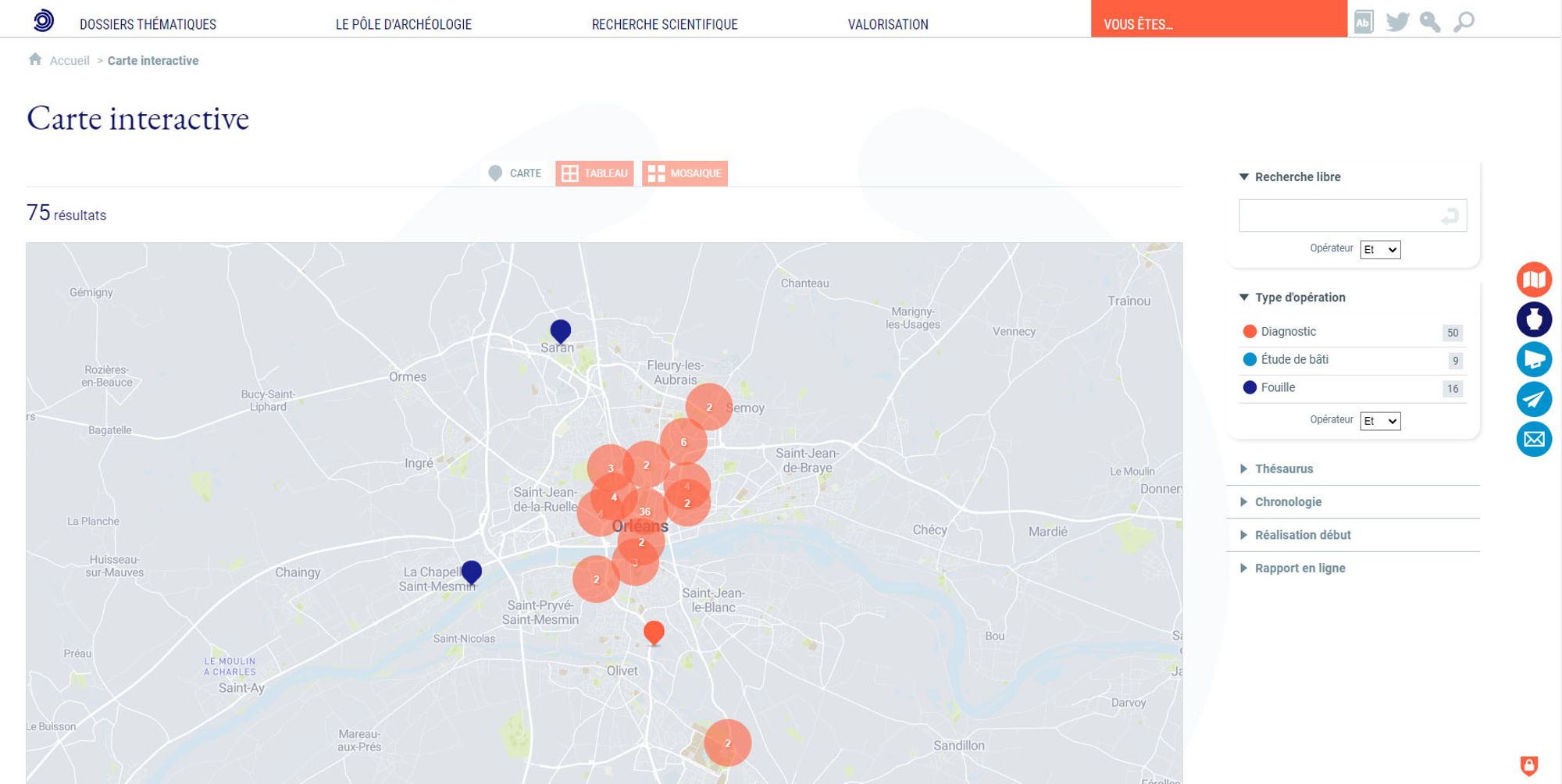
Task: Expand the Thésaurus section
Action: 1277,469
